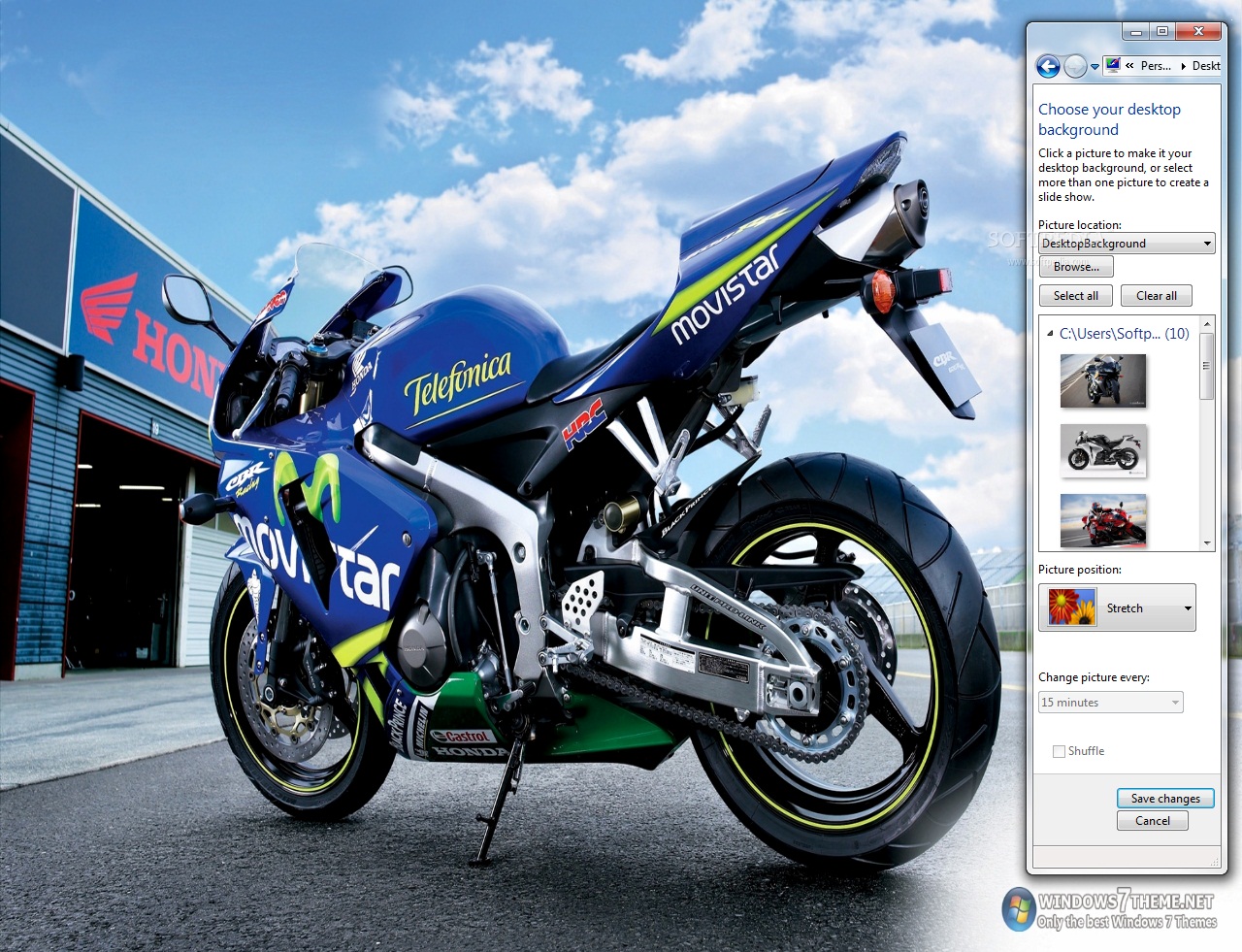The width and height of the screenshot is (1242, 952).
Task: Click the flower preview icon in Picture position
Action: [x=1072, y=607]
